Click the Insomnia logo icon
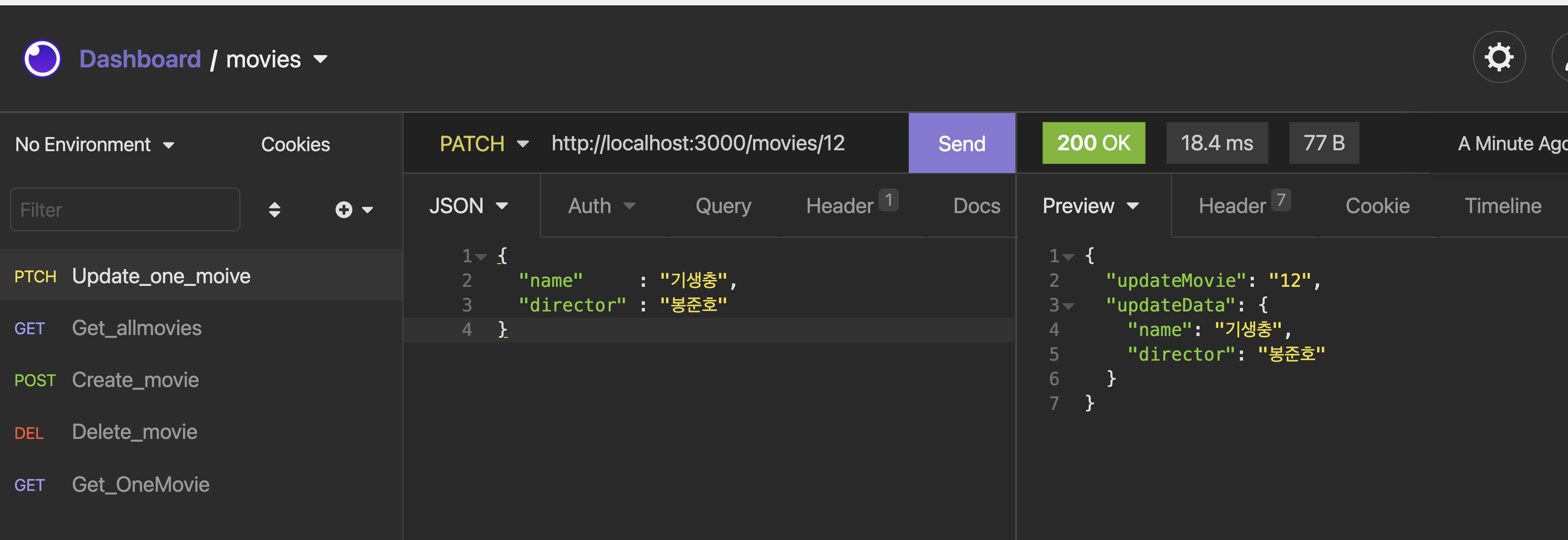 (x=42, y=59)
